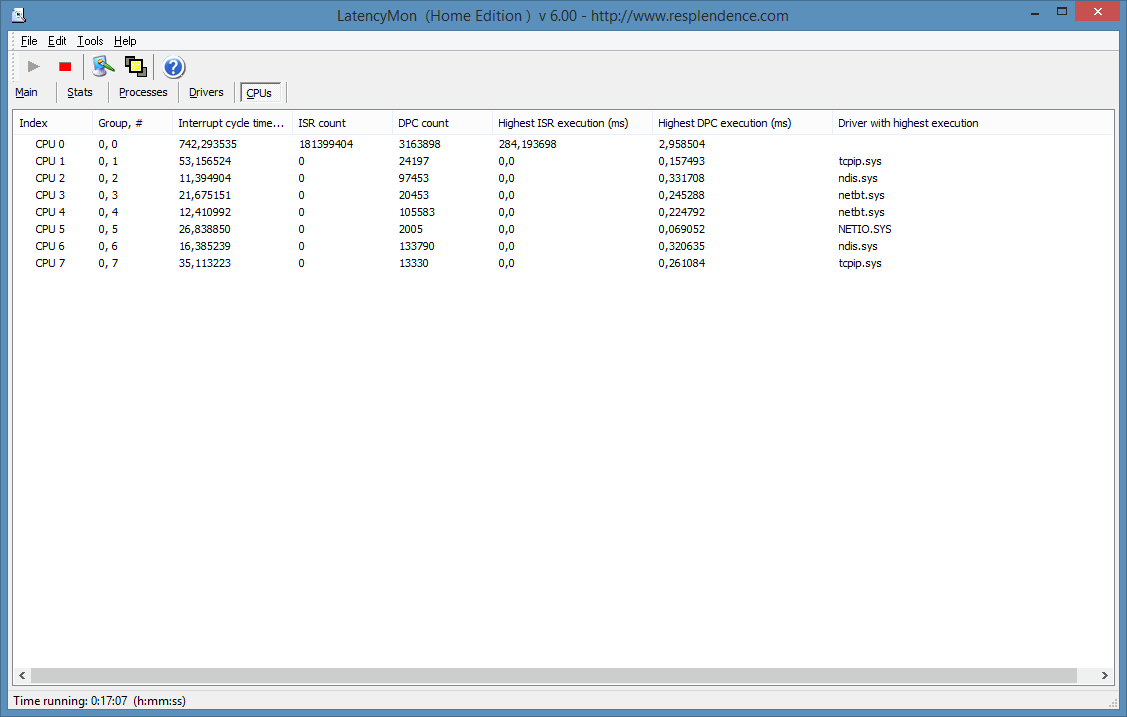Open the options tool icon in toolbar

point(103,67)
